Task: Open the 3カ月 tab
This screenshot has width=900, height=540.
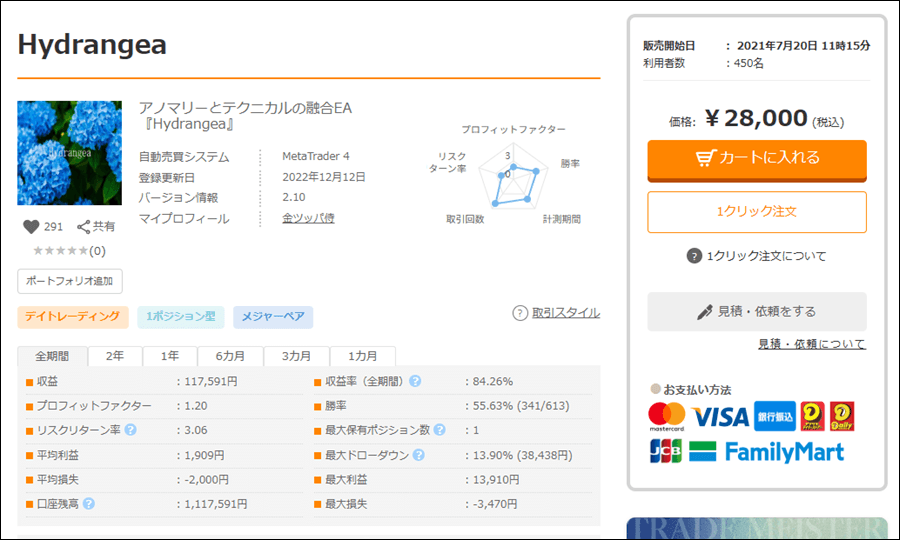Action: [296, 356]
